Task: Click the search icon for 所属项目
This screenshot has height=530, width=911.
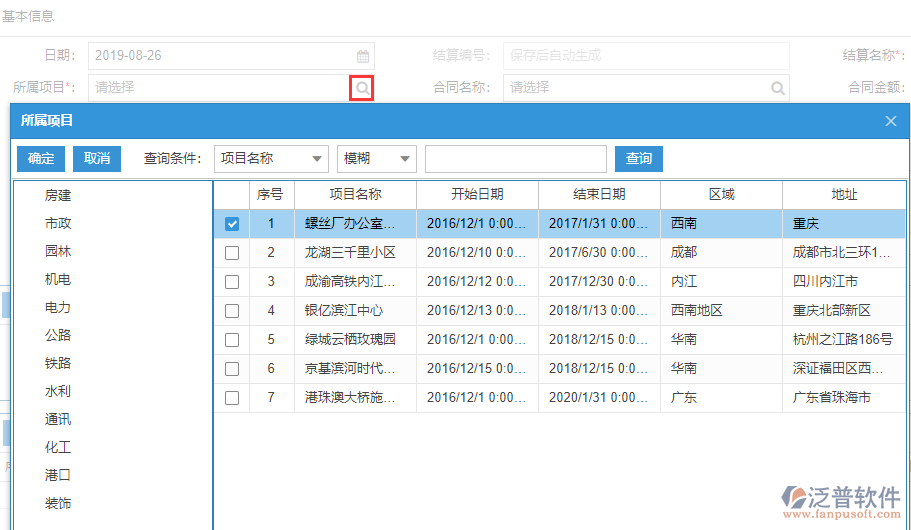Action: tap(362, 88)
